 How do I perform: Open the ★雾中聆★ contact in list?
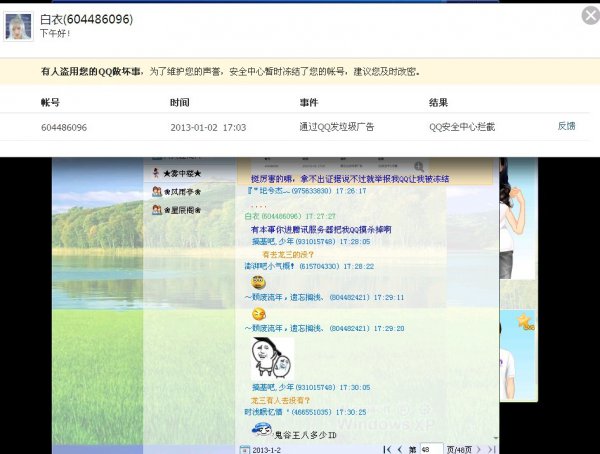(176, 173)
